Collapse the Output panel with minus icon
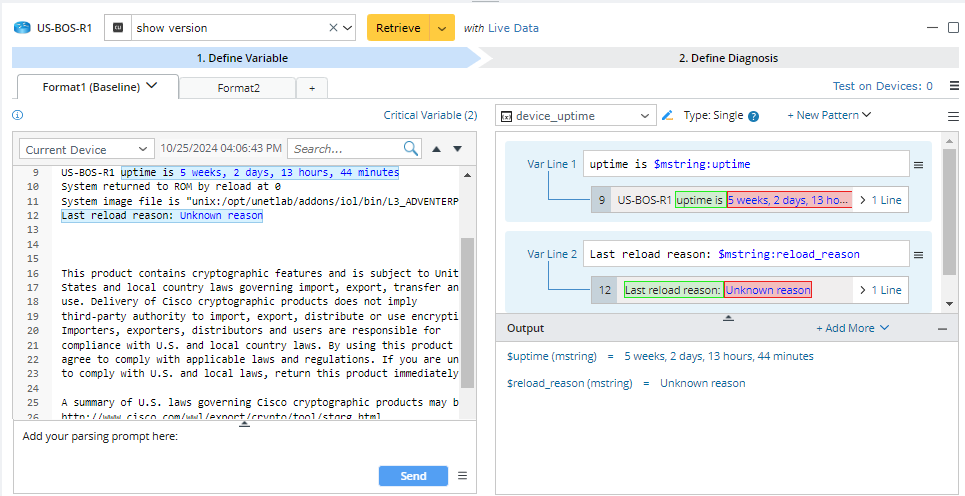Viewport: 965px width, 496px height. point(942,328)
